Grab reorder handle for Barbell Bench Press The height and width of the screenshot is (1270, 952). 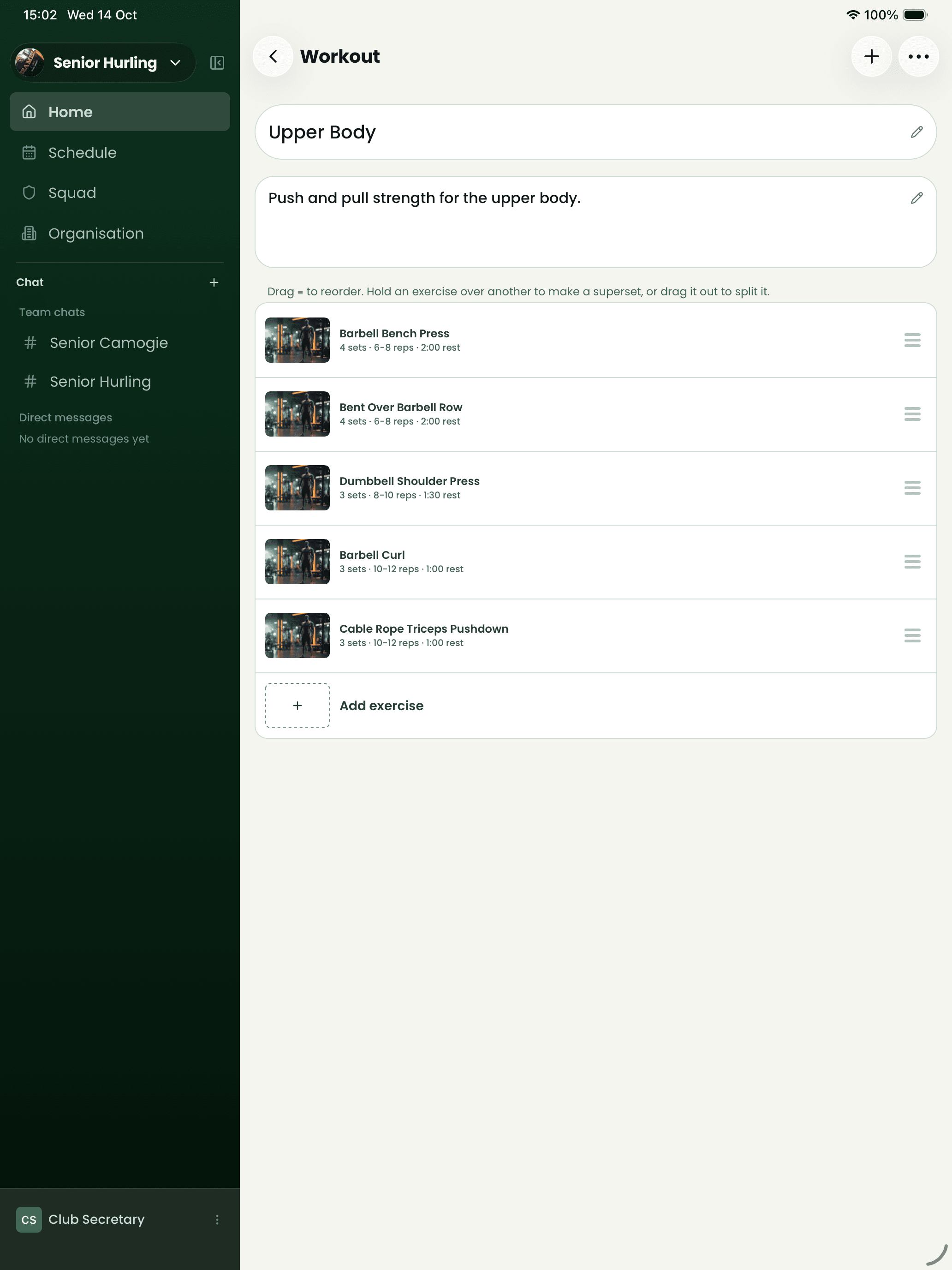click(912, 340)
